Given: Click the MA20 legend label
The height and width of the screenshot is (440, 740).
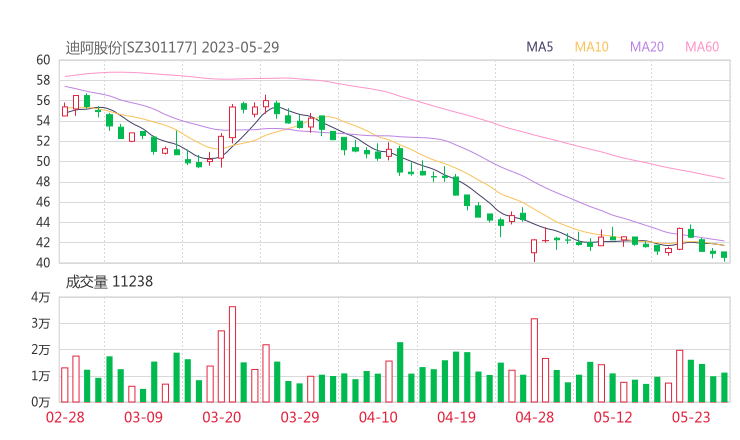Looking at the screenshot, I should (647, 47).
